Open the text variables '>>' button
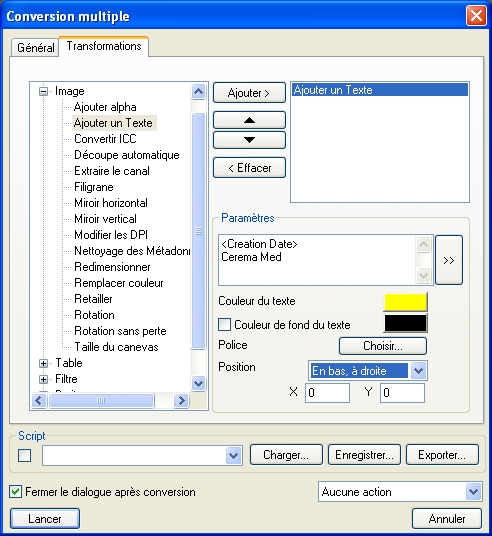This screenshot has width=492, height=536. pos(449,260)
